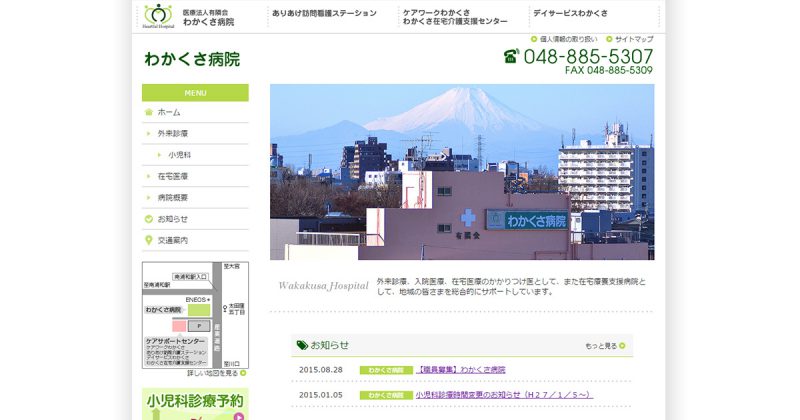800x420 pixels.
Task: Click the checkmark icon beside お知らせ menu
Action: [148, 219]
